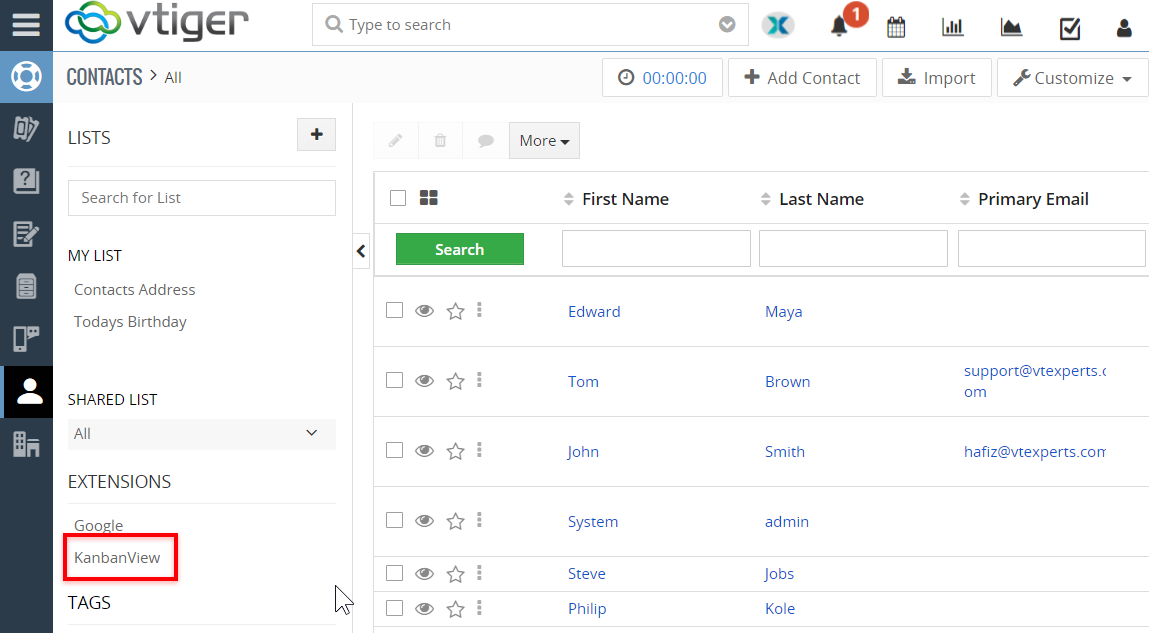Click the X extension icon in header

point(778,26)
